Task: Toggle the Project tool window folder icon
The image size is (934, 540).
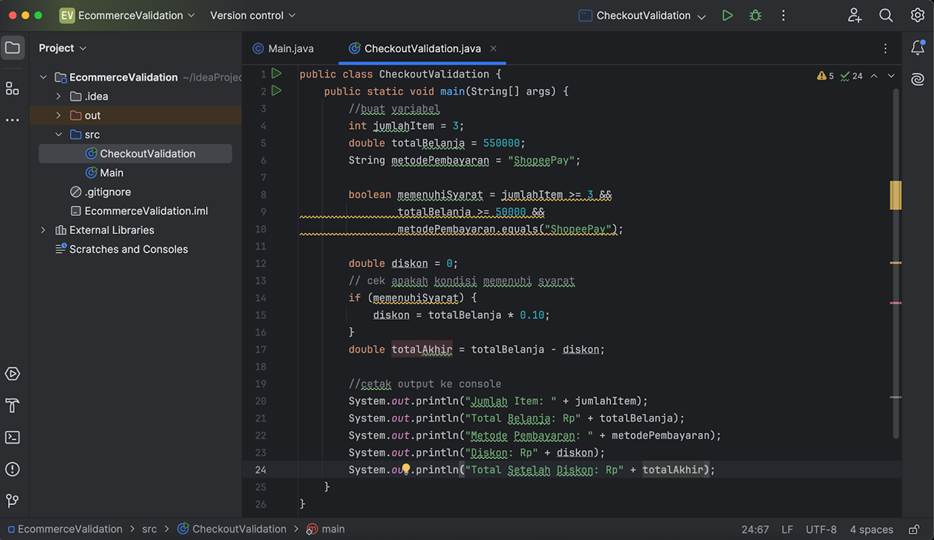Action: [x=13, y=48]
